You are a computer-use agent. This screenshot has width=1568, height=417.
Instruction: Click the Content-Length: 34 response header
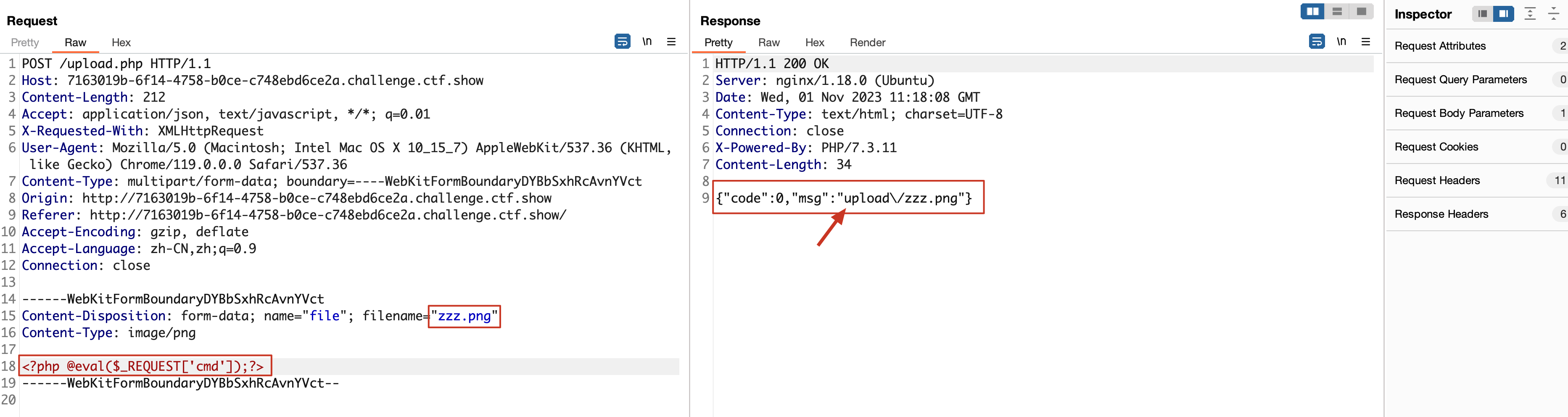(784, 164)
